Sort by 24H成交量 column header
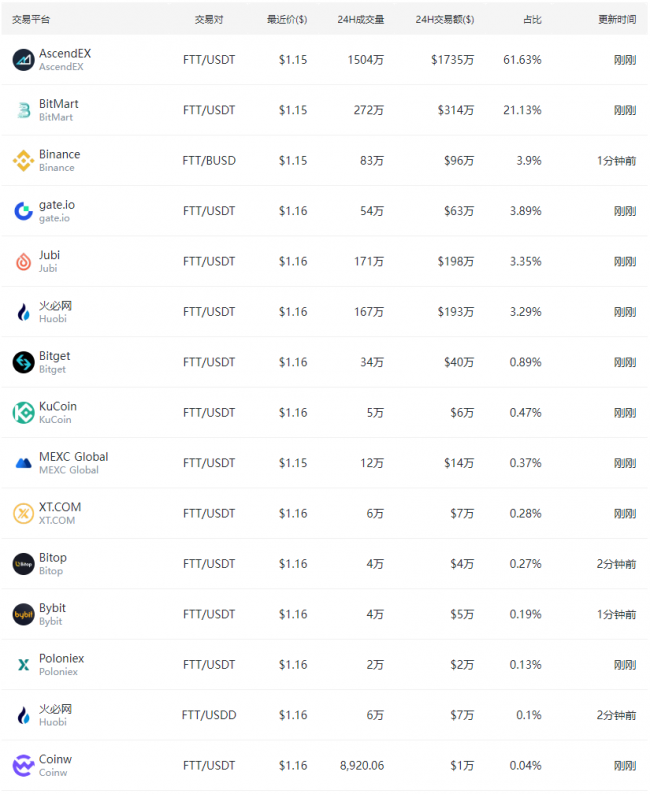Screen dimensions: 650x794 coord(360,19)
